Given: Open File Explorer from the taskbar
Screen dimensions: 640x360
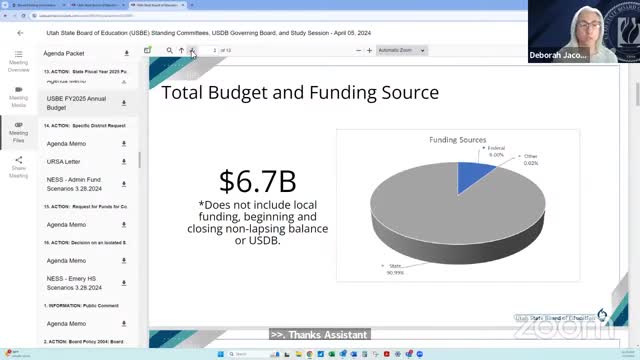Looking at the screenshot, I should [x=299, y=354].
